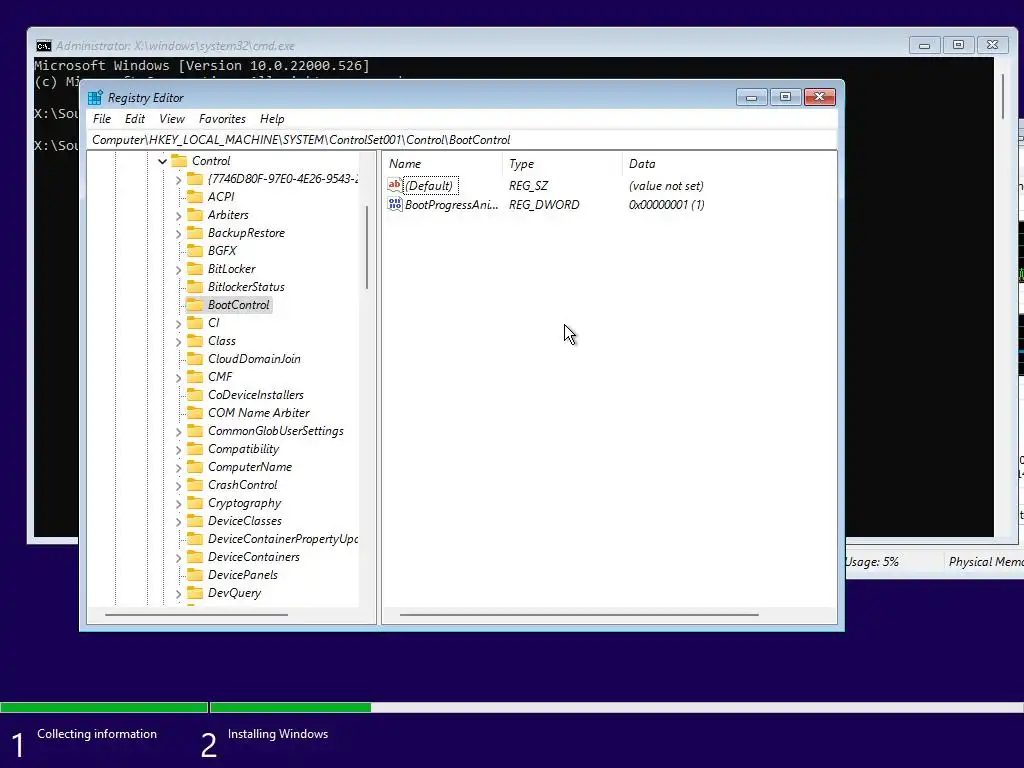1024x768 pixels.
Task: Close the Registry Editor window
Action: tap(820, 97)
